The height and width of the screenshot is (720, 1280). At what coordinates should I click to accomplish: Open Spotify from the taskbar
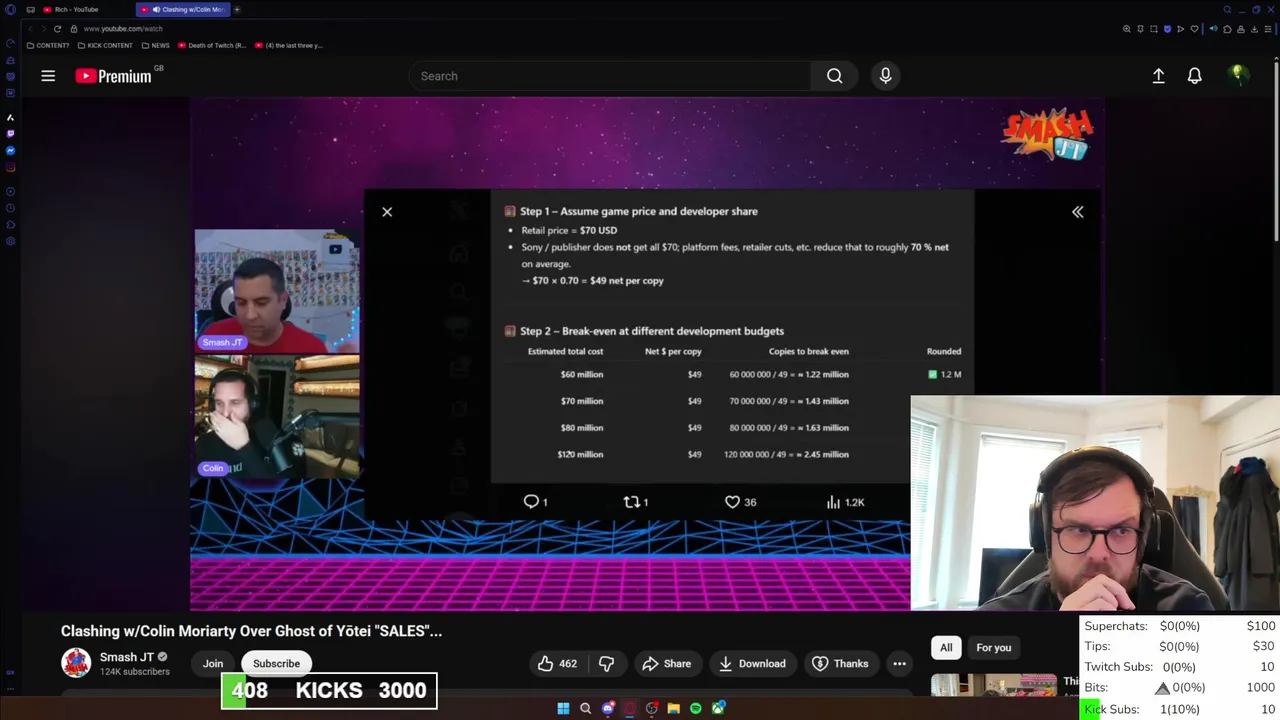point(695,708)
